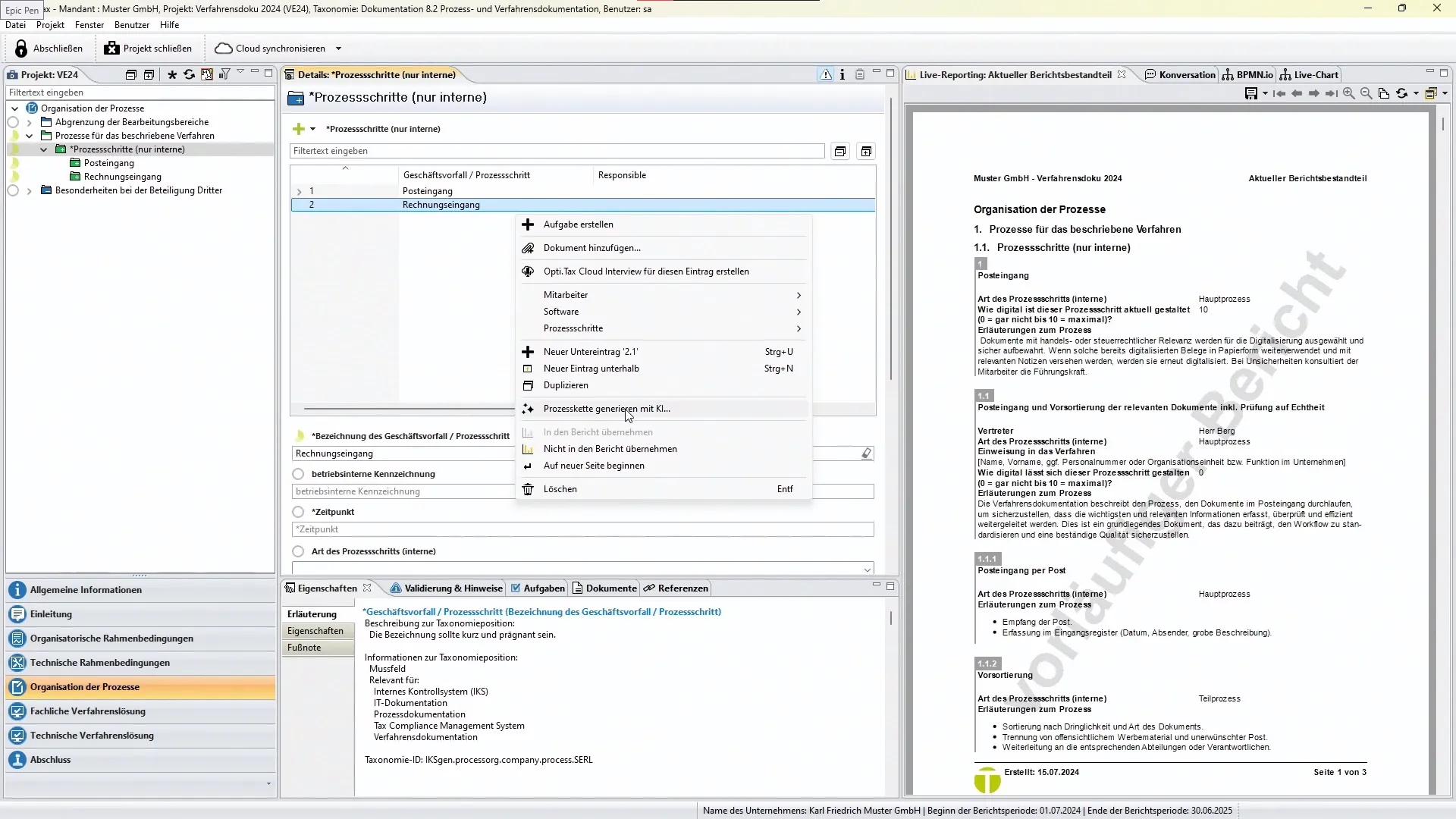Choose Prozesskette generieren mit KI...
Viewport: 1456px width, 819px height.
pos(663,409)
